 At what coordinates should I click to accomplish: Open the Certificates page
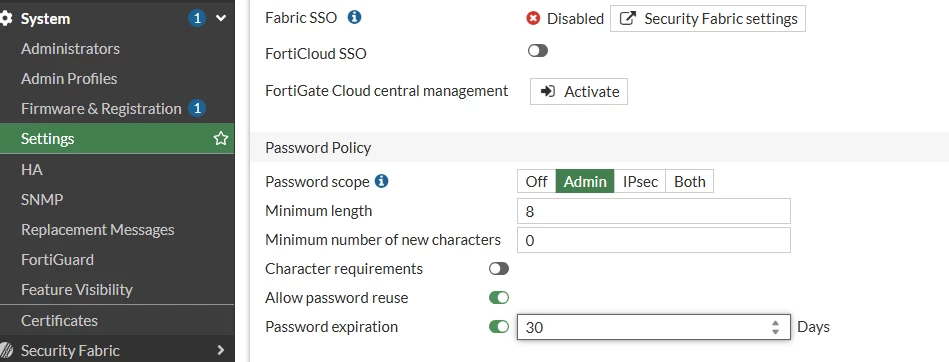point(59,321)
